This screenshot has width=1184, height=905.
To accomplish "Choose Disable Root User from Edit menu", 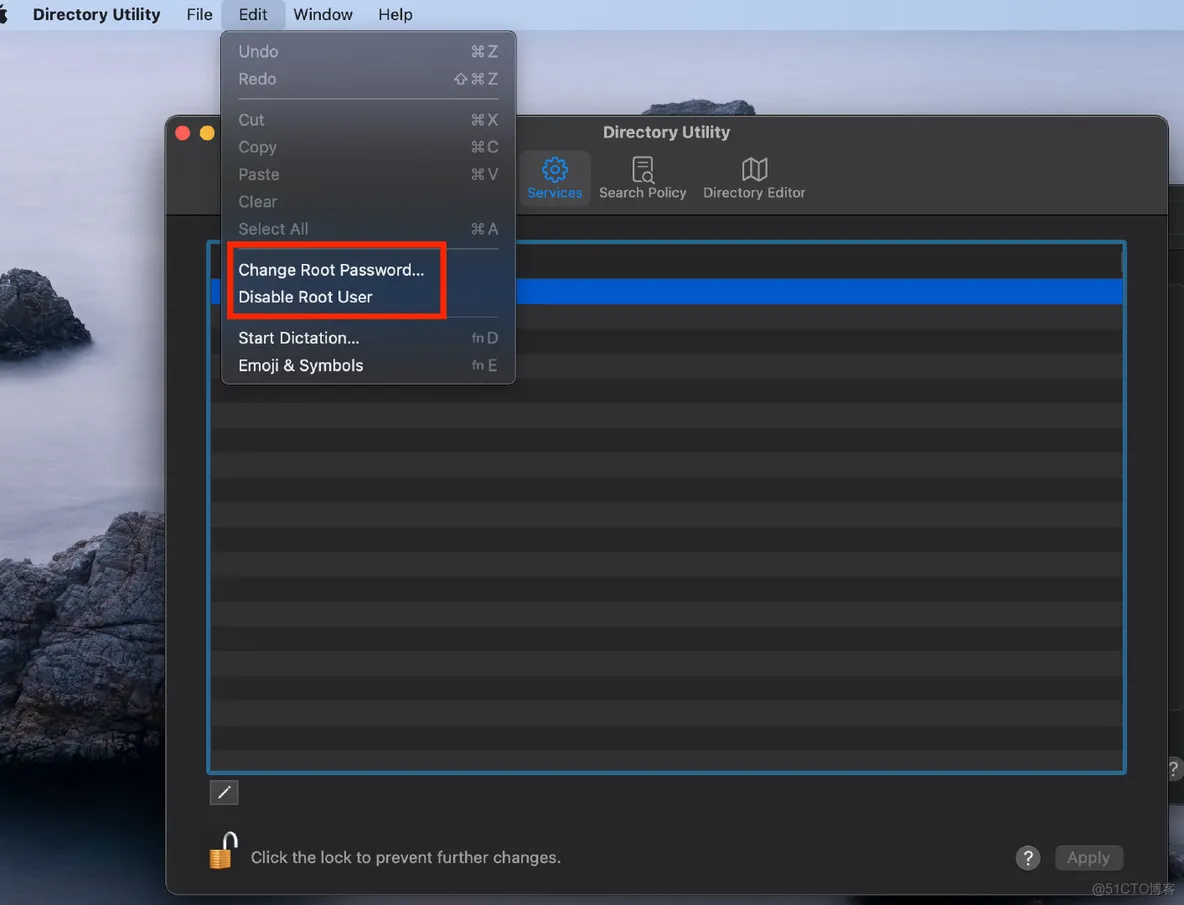I will coord(368,297).
